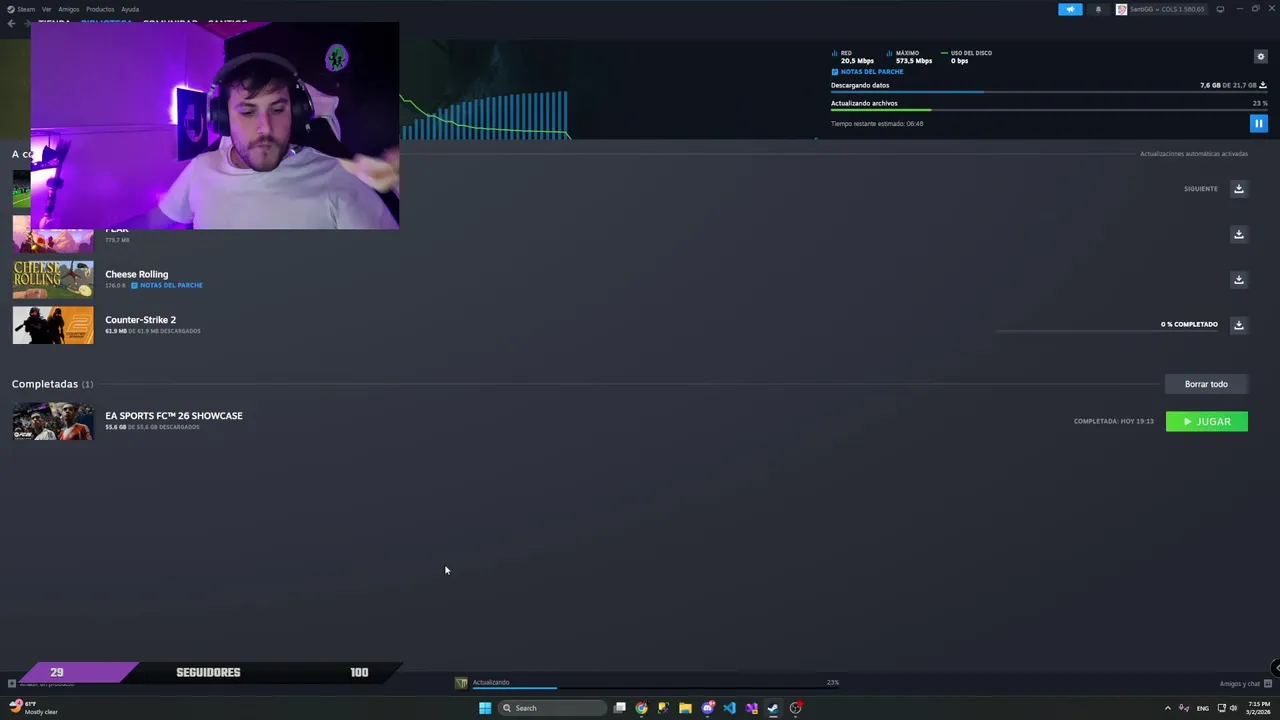Switch to Big Picture mode icon
The height and width of the screenshot is (720, 1280).
pyautogui.click(x=1220, y=9)
